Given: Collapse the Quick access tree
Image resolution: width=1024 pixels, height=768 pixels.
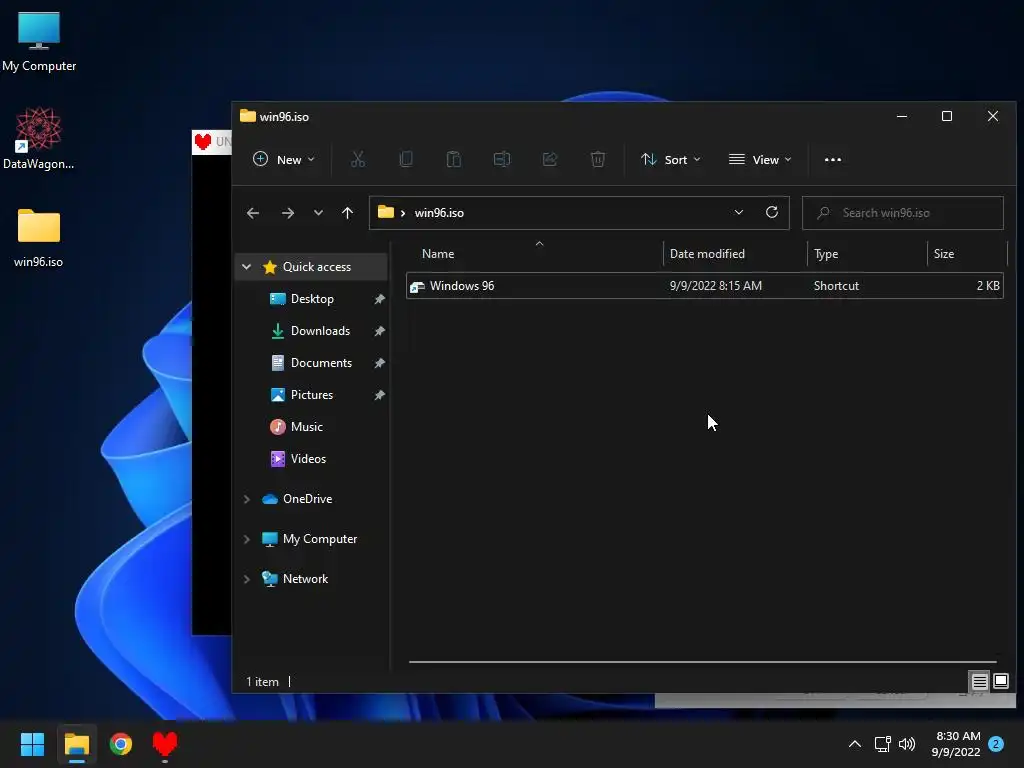Looking at the screenshot, I should point(246,266).
